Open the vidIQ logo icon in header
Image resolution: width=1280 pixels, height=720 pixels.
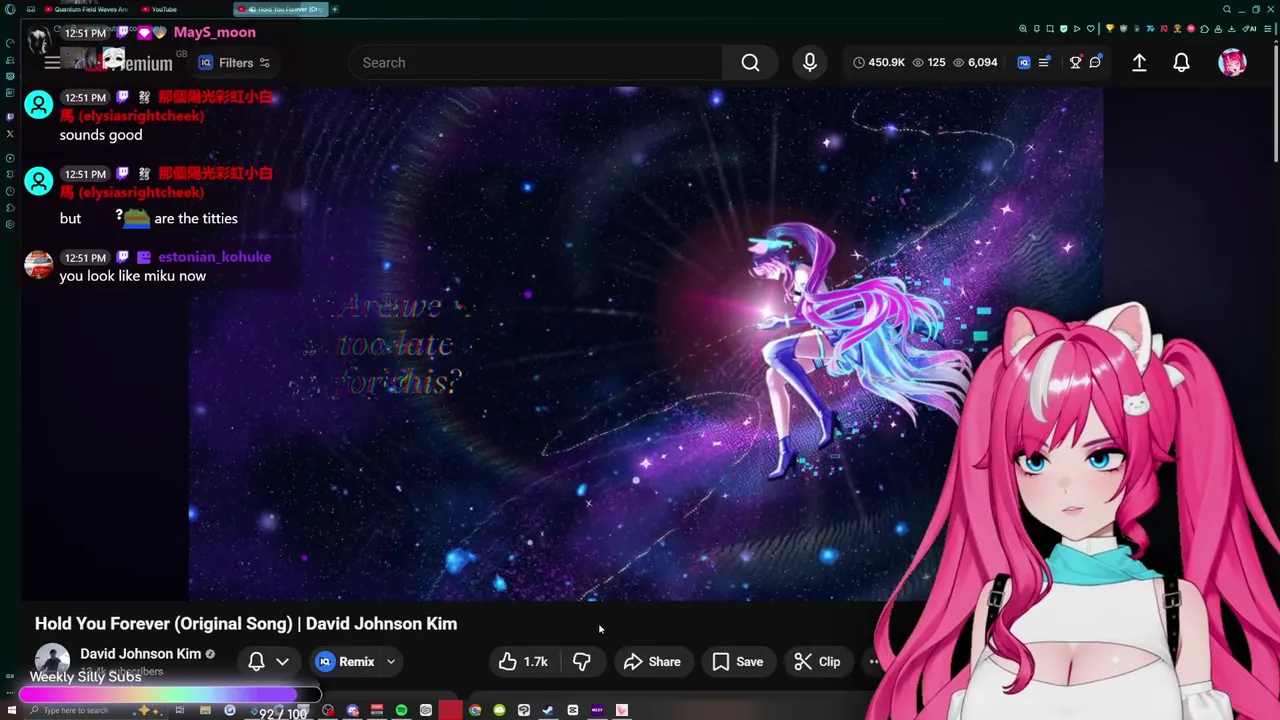point(1023,62)
